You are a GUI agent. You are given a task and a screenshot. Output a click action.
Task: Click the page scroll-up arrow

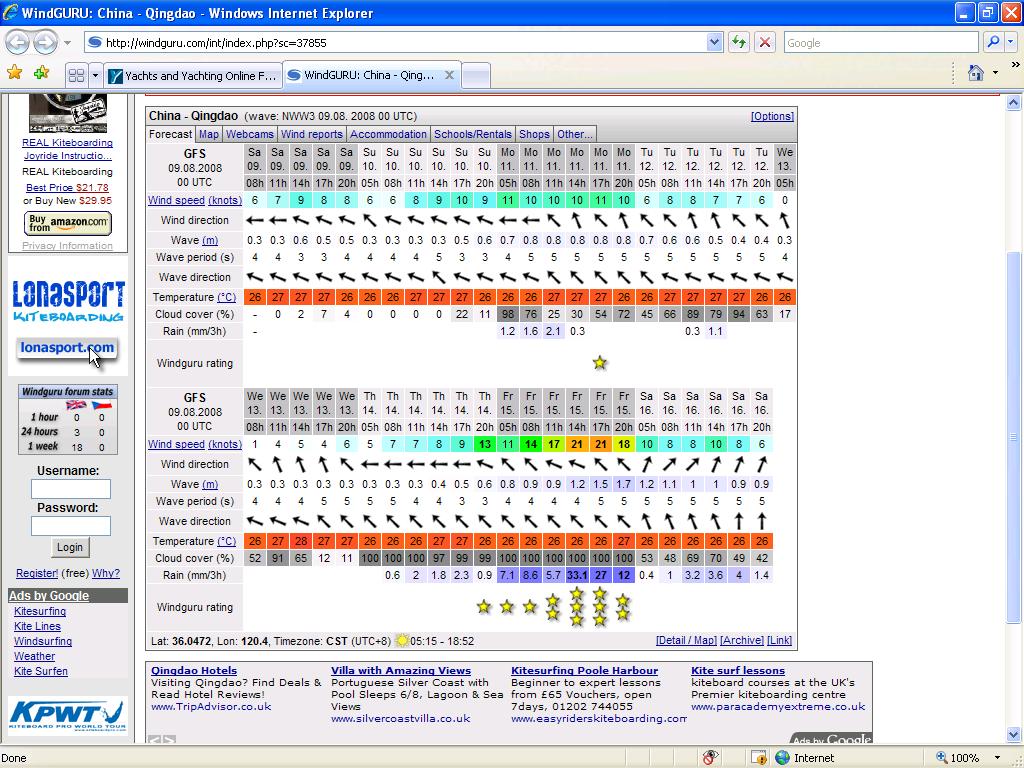point(1014,103)
